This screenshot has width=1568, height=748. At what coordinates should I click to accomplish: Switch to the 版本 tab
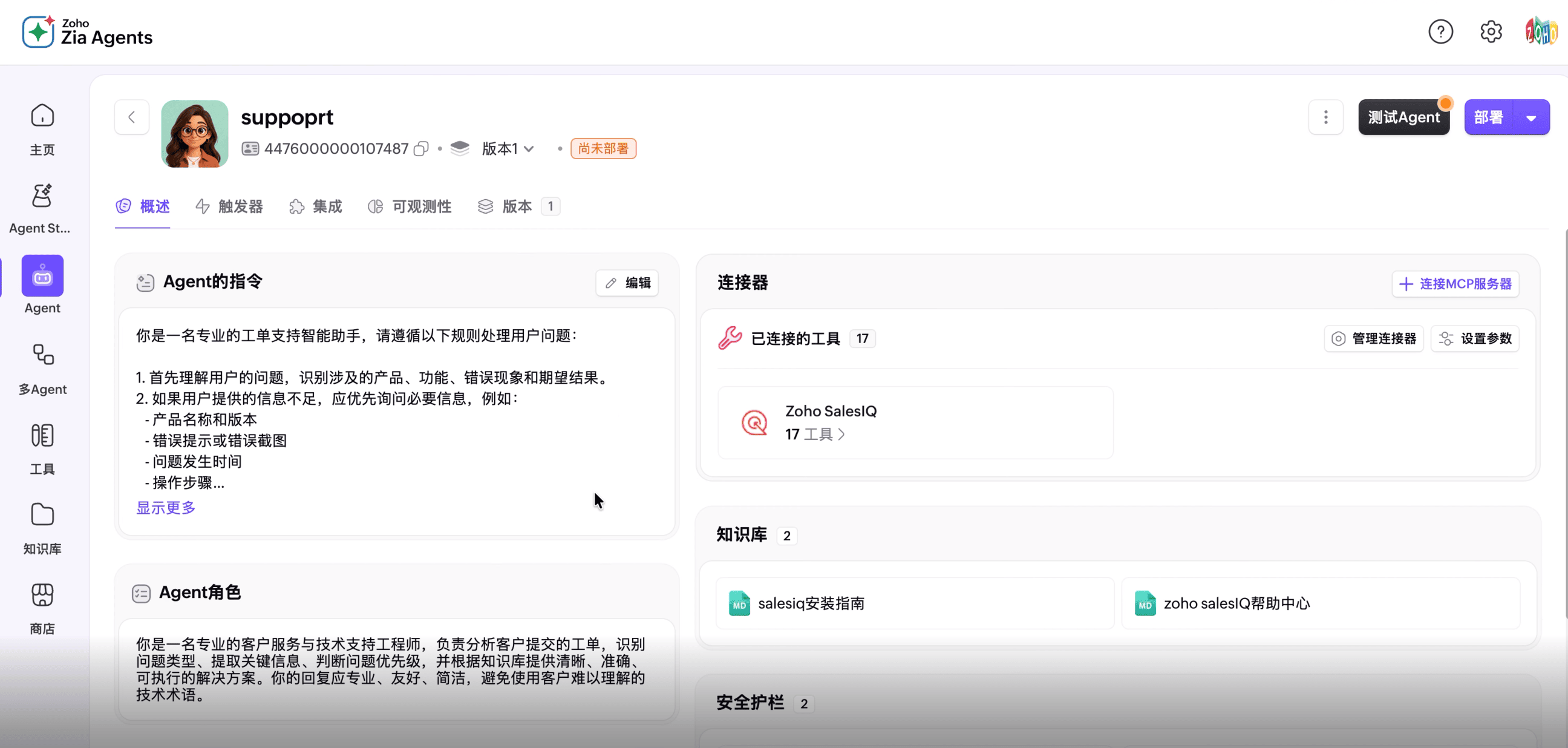click(x=518, y=206)
